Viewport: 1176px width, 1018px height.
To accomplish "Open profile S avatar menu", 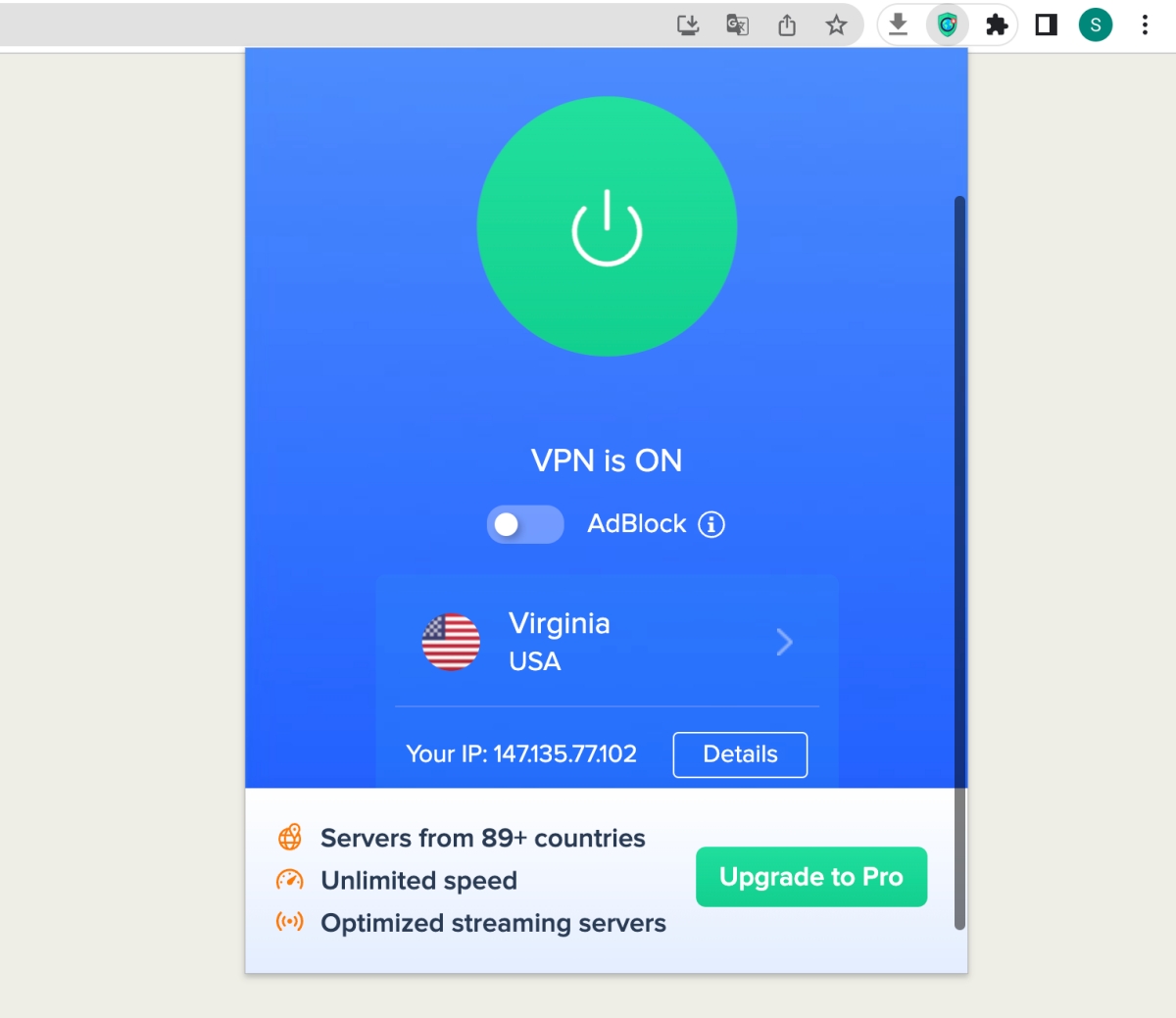I will [1095, 24].
